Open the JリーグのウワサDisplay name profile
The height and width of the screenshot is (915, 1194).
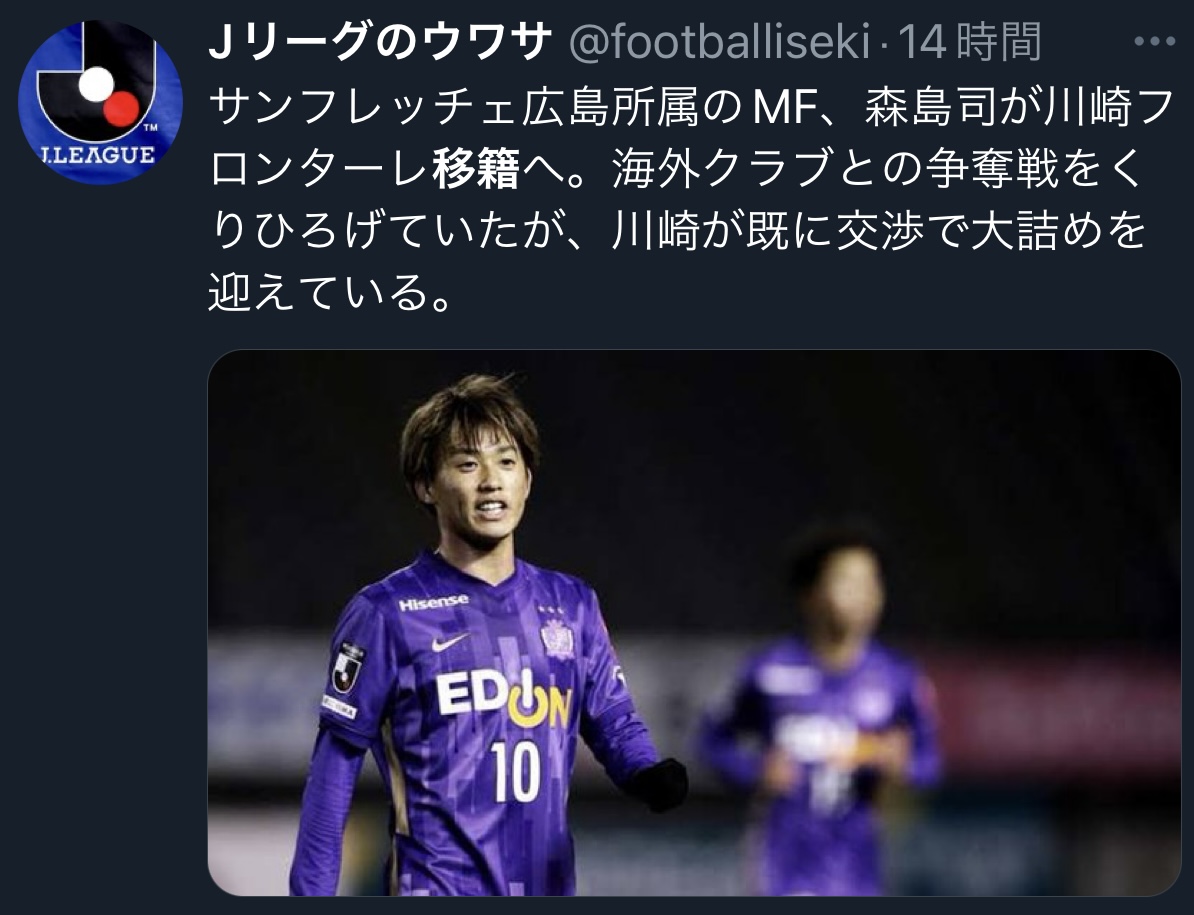pos(380,43)
